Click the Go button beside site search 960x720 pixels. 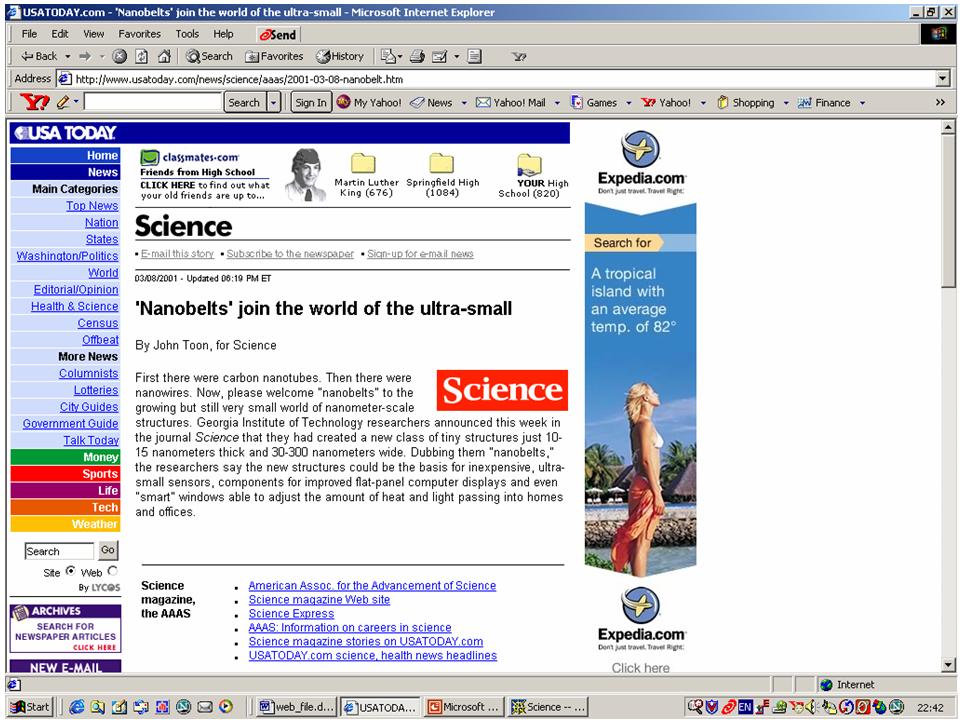[x=108, y=550]
